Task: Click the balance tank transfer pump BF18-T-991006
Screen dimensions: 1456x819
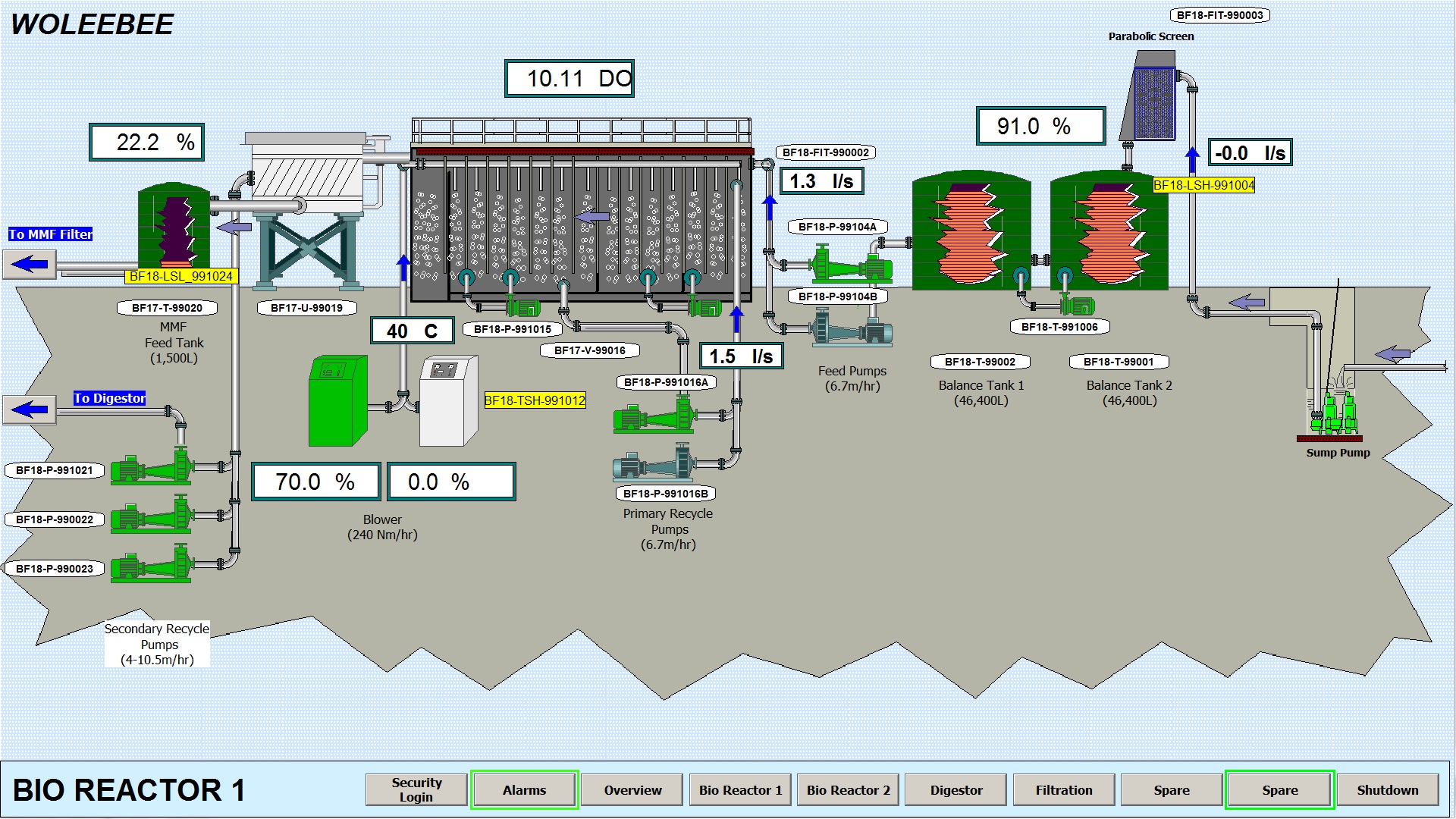Action: coord(1077,306)
